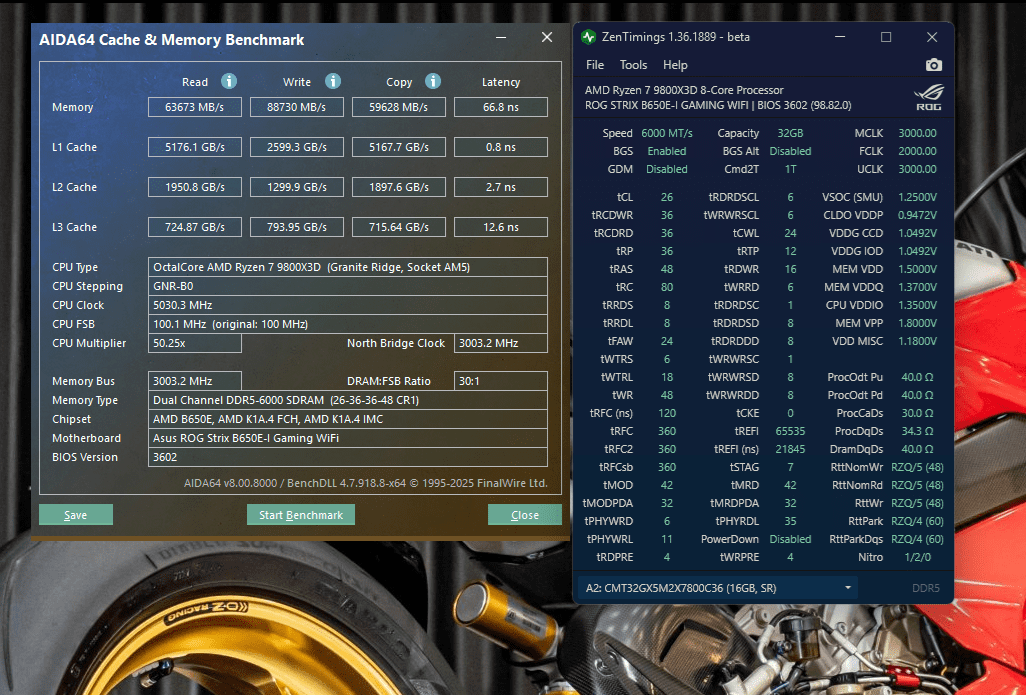Image resolution: width=1026 pixels, height=695 pixels.
Task: Save the AIDA64 benchmark results
Action: (x=76, y=515)
